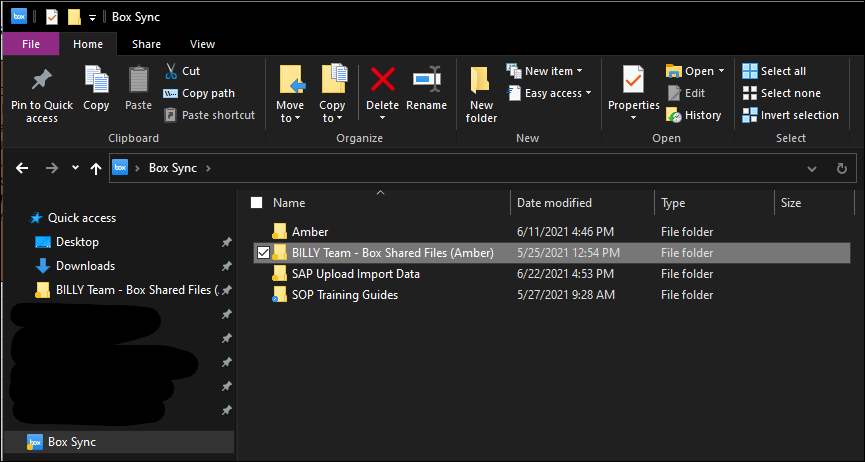Switch to the View ribbon tab
865x462 pixels.
(202, 44)
